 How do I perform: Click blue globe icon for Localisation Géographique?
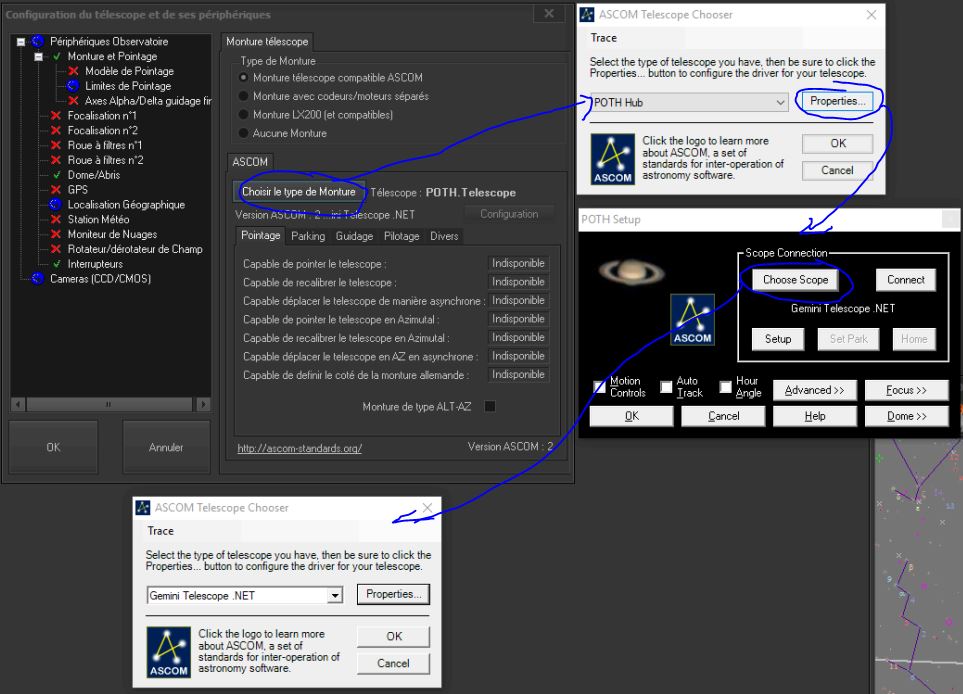pos(57,205)
